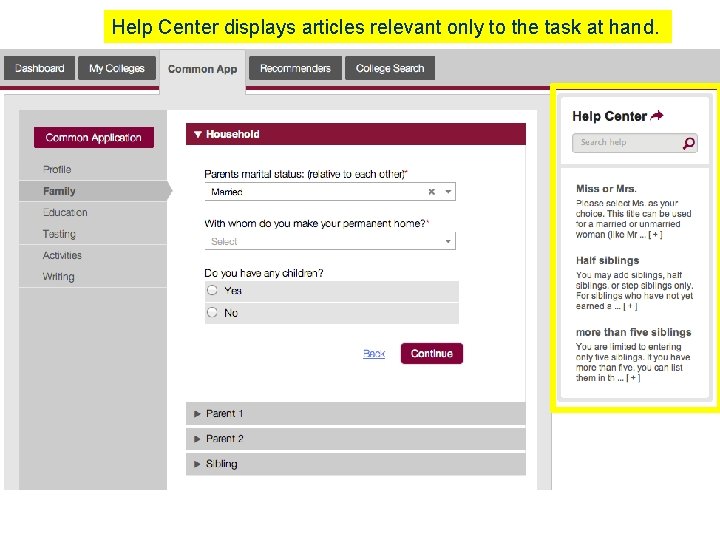This screenshot has height=540, width=720.
Task: Select the Common App tab
Action: (x=202, y=69)
